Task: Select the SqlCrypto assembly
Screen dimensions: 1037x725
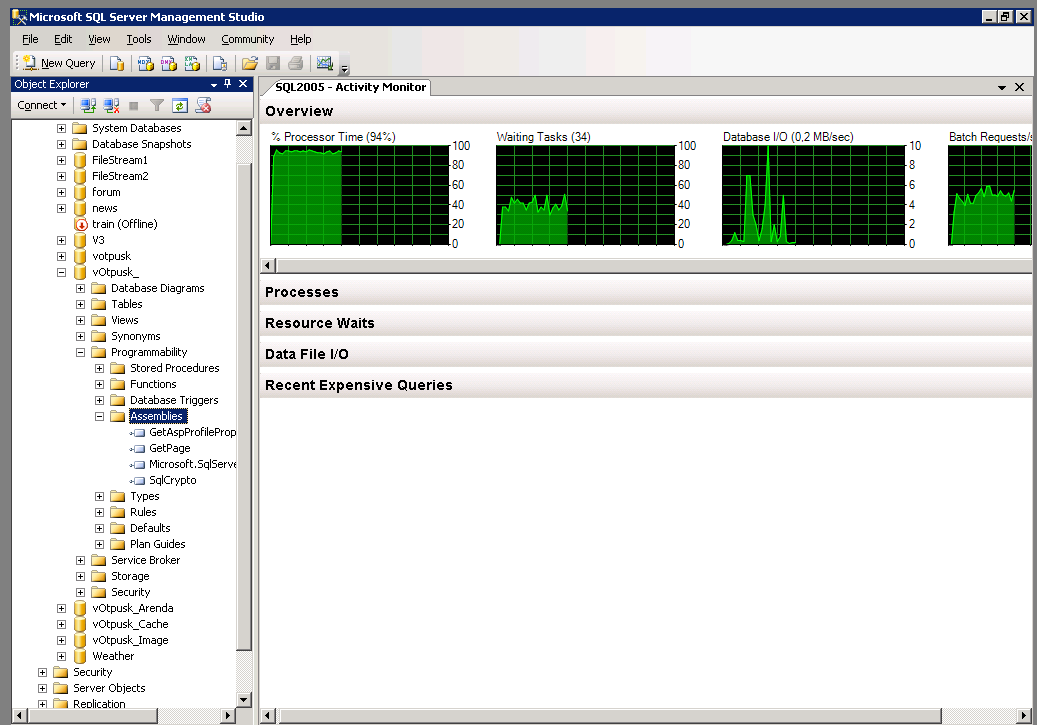Action: click(x=173, y=480)
